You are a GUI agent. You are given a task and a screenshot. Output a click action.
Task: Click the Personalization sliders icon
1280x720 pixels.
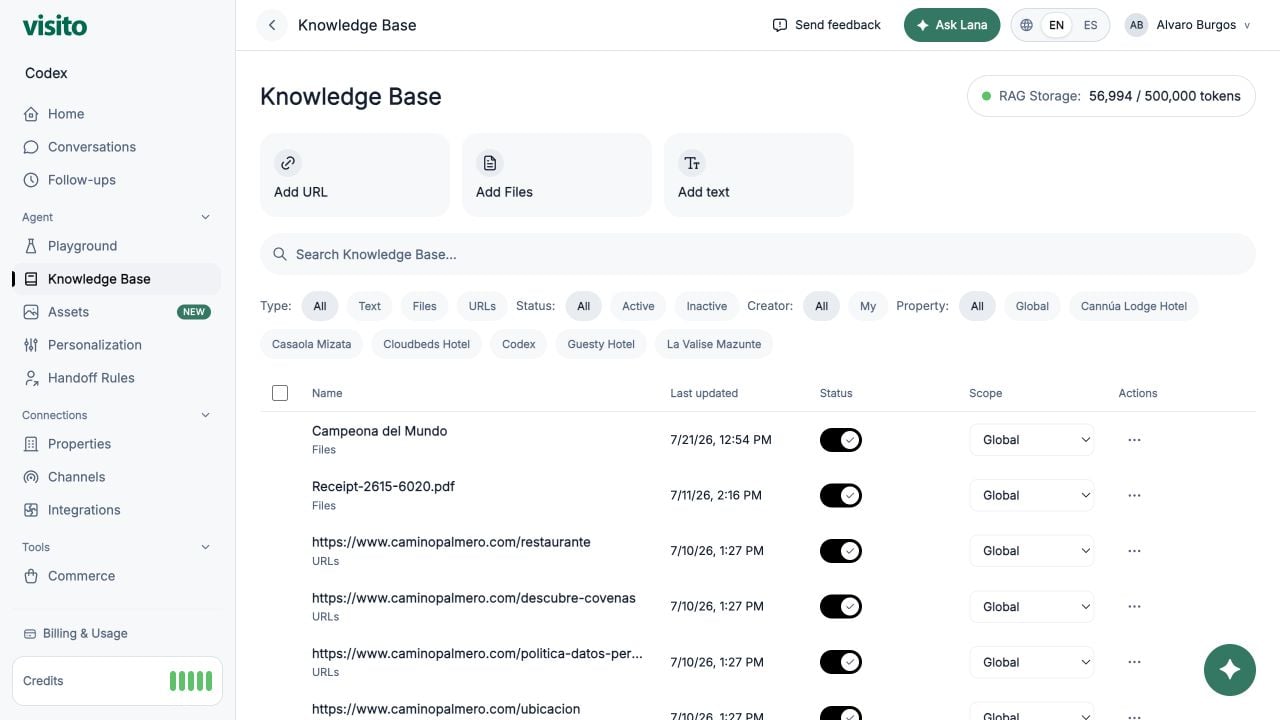[31, 345]
